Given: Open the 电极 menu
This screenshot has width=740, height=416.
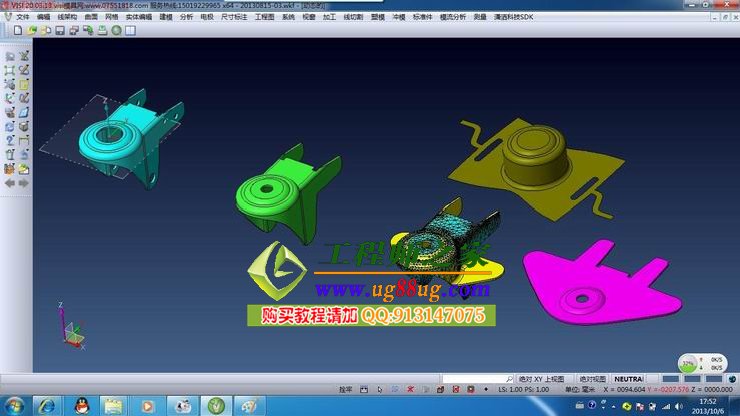Looking at the screenshot, I should 207,17.
